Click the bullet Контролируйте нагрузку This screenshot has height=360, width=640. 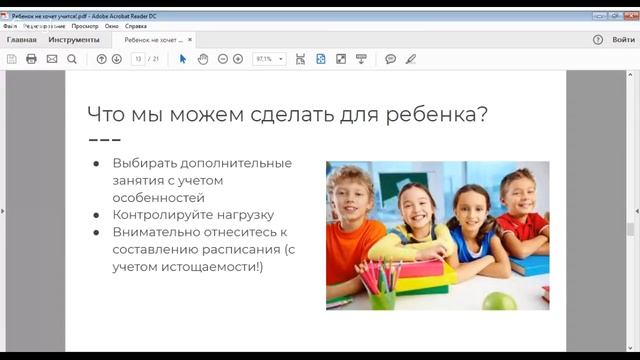point(193,215)
